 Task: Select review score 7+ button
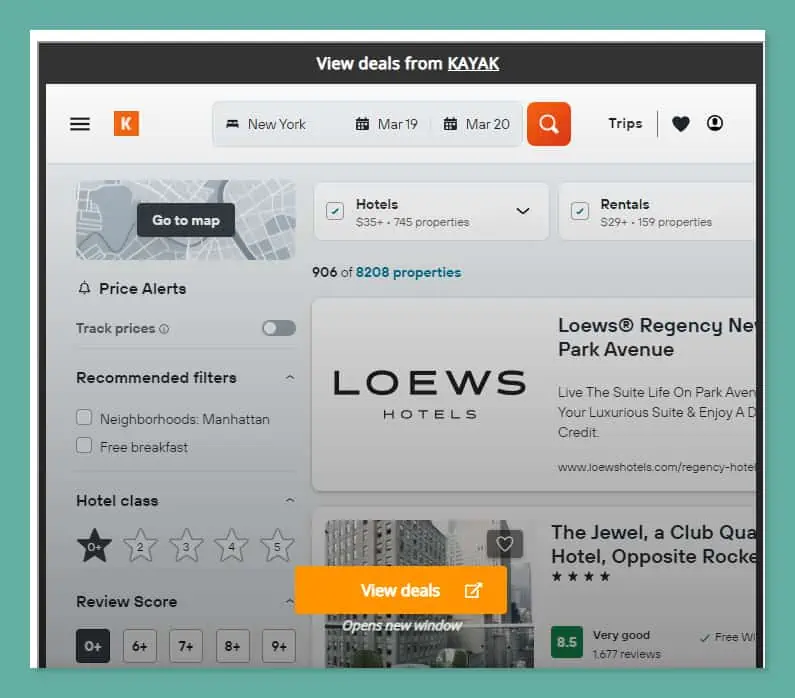coord(186,646)
